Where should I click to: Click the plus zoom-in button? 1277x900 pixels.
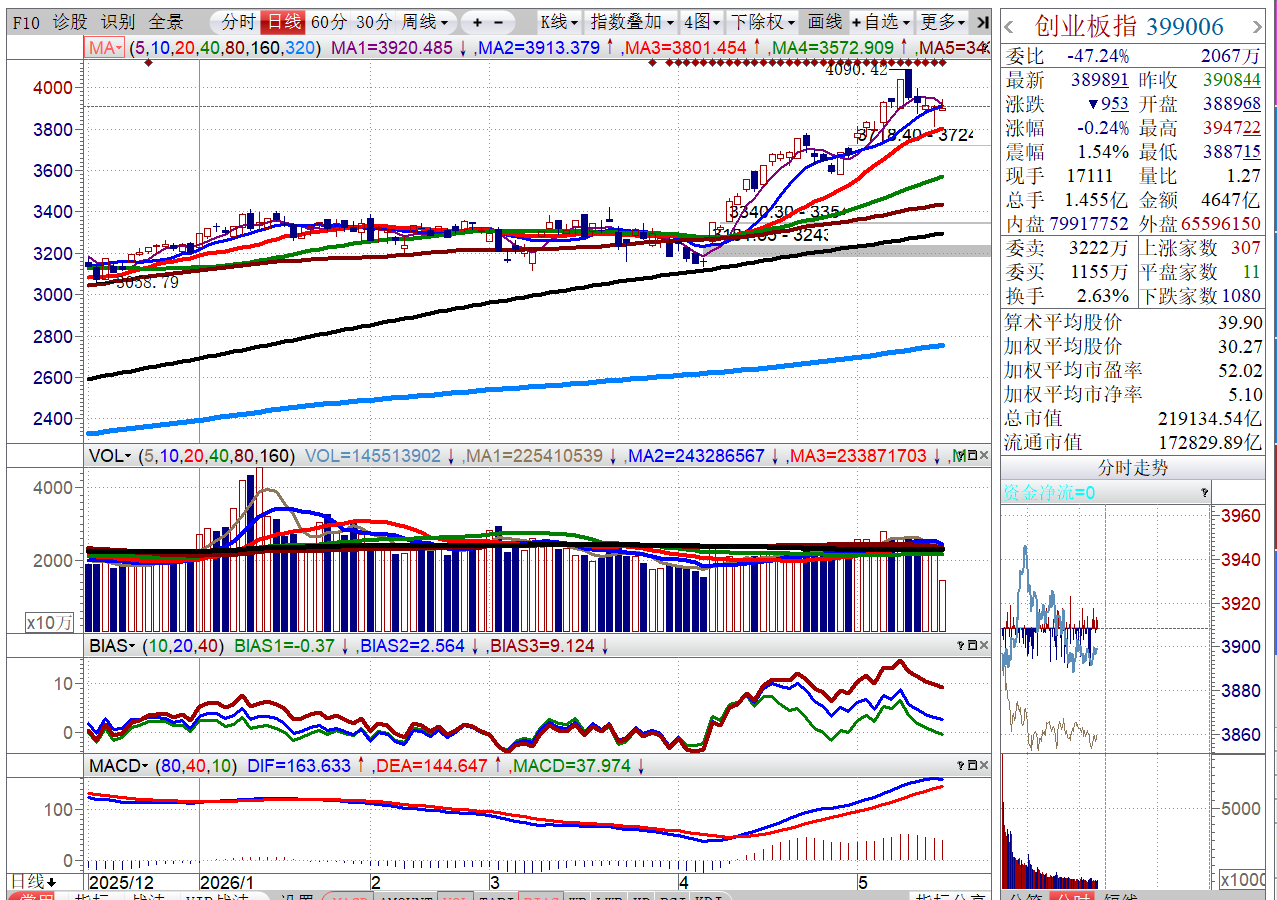(478, 22)
